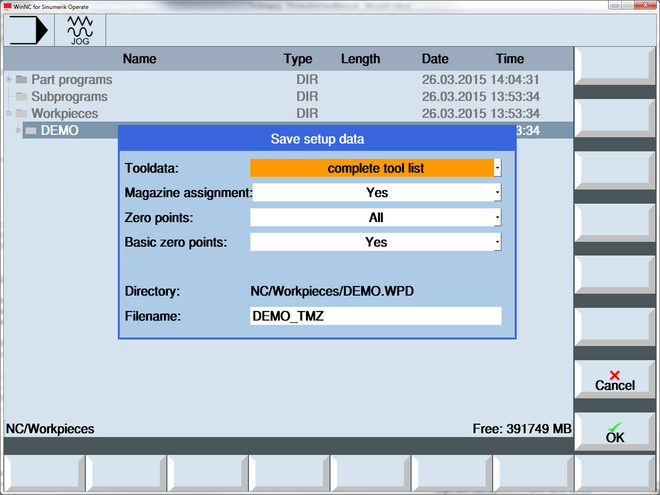Click the red X Cancel softkey
This screenshot has width=660, height=495.
(x=614, y=379)
